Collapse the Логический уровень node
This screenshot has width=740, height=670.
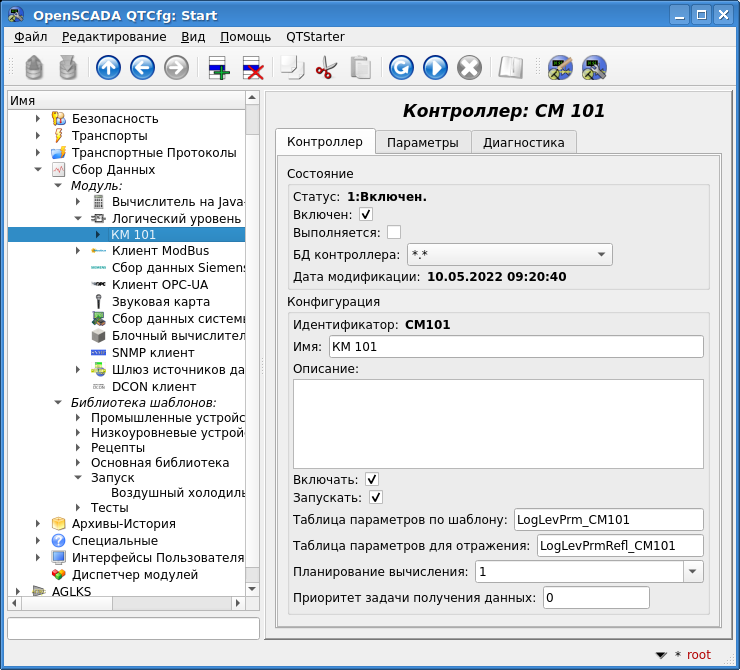pos(78,218)
